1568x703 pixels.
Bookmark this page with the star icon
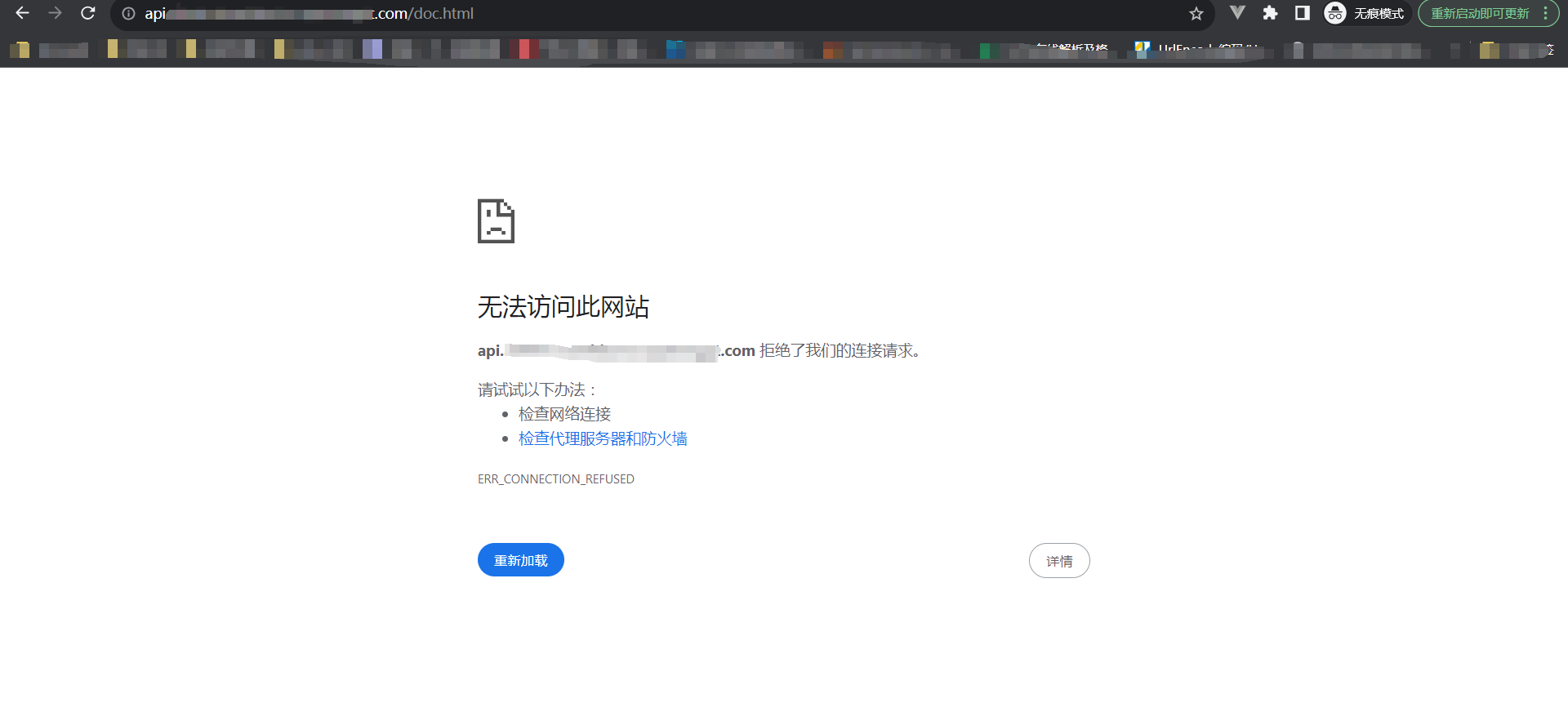click(x=1196, y=14)
